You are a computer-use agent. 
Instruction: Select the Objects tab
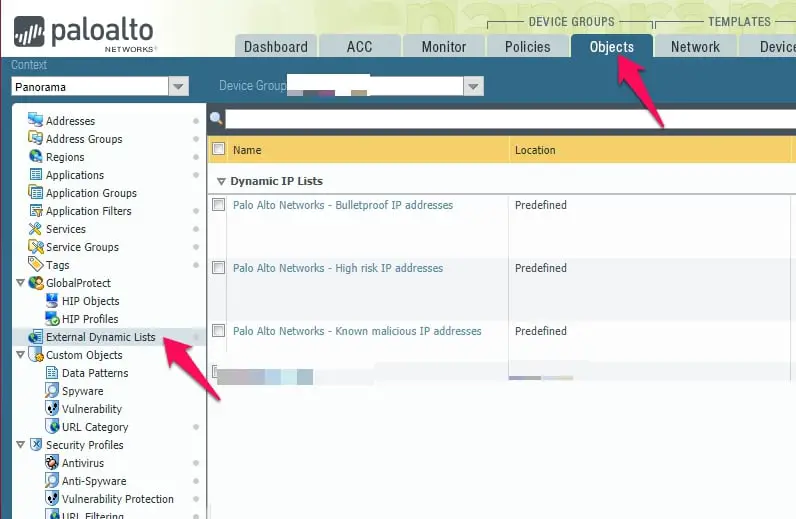[x=612, y=46]
